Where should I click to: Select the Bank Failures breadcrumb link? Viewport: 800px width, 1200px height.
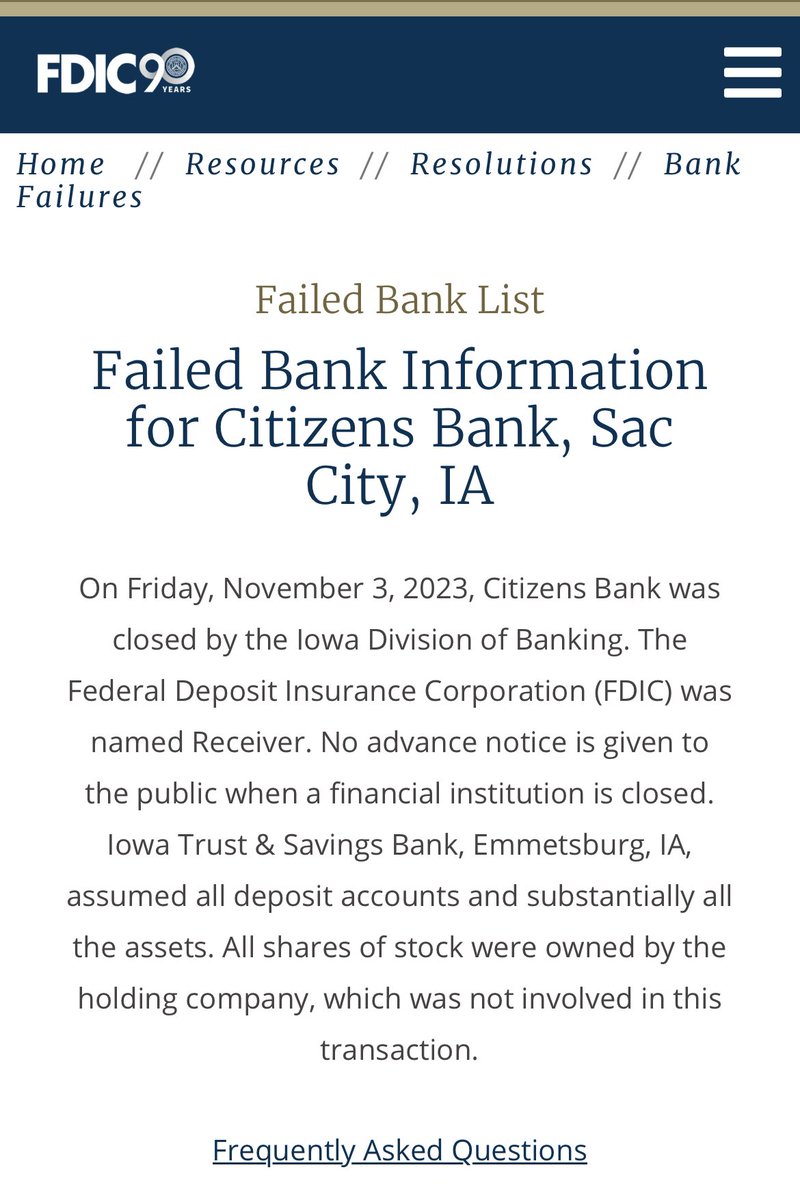pos(80,196)
